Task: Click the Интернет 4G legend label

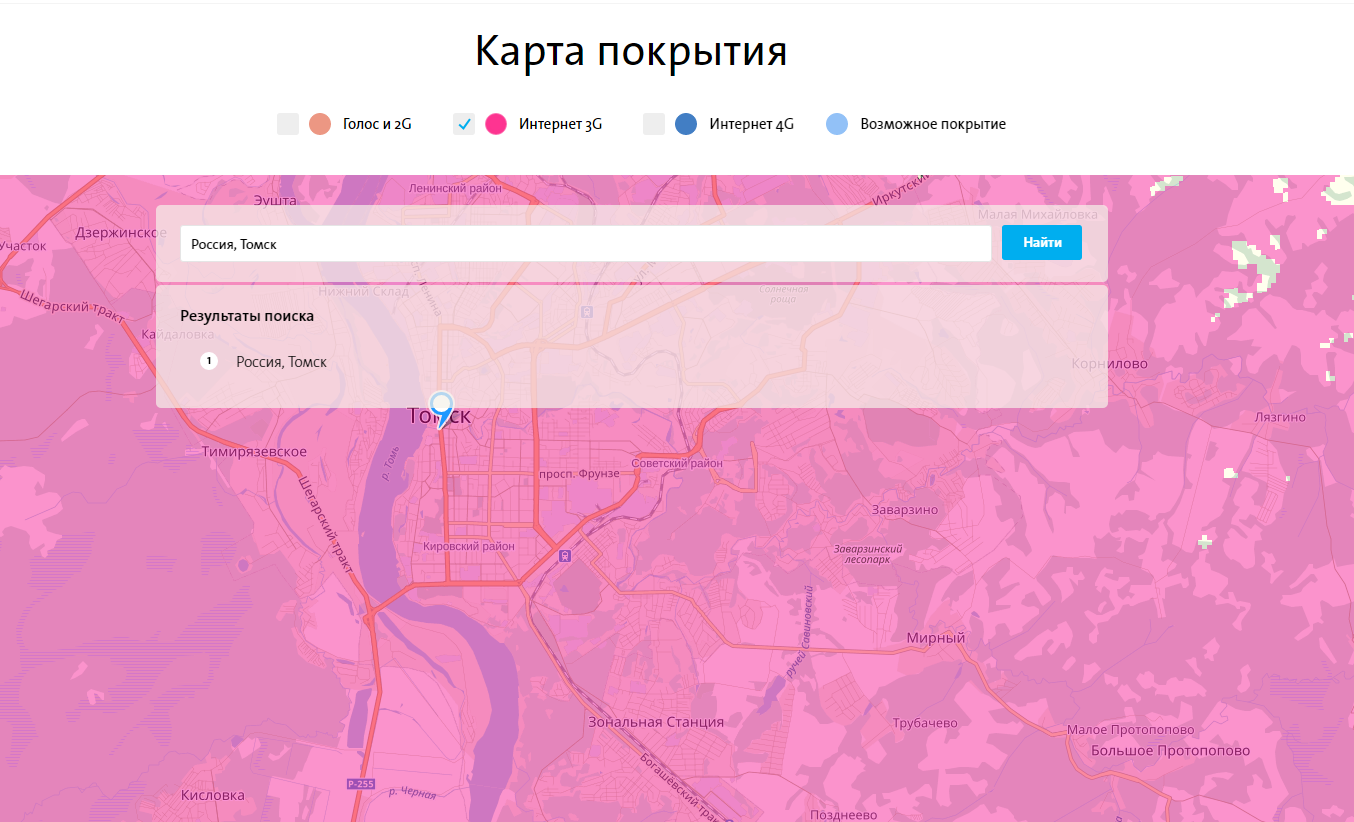Action: [752, 125]
